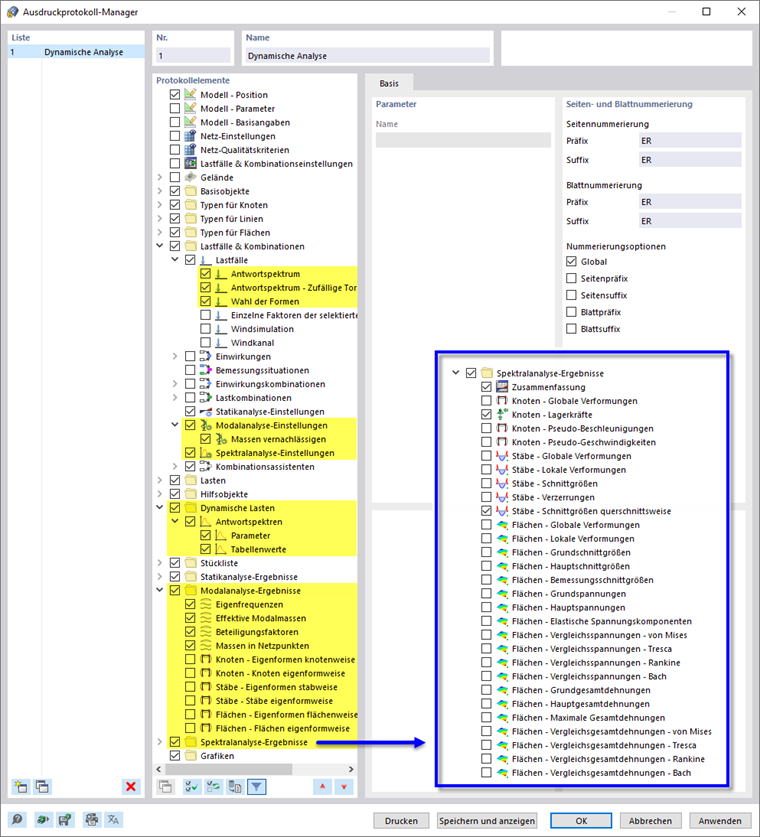Screen dimensions: 760x837
Task: Click the Netz-Einstellungen mesh icon
Action: (x=191, y=136)
